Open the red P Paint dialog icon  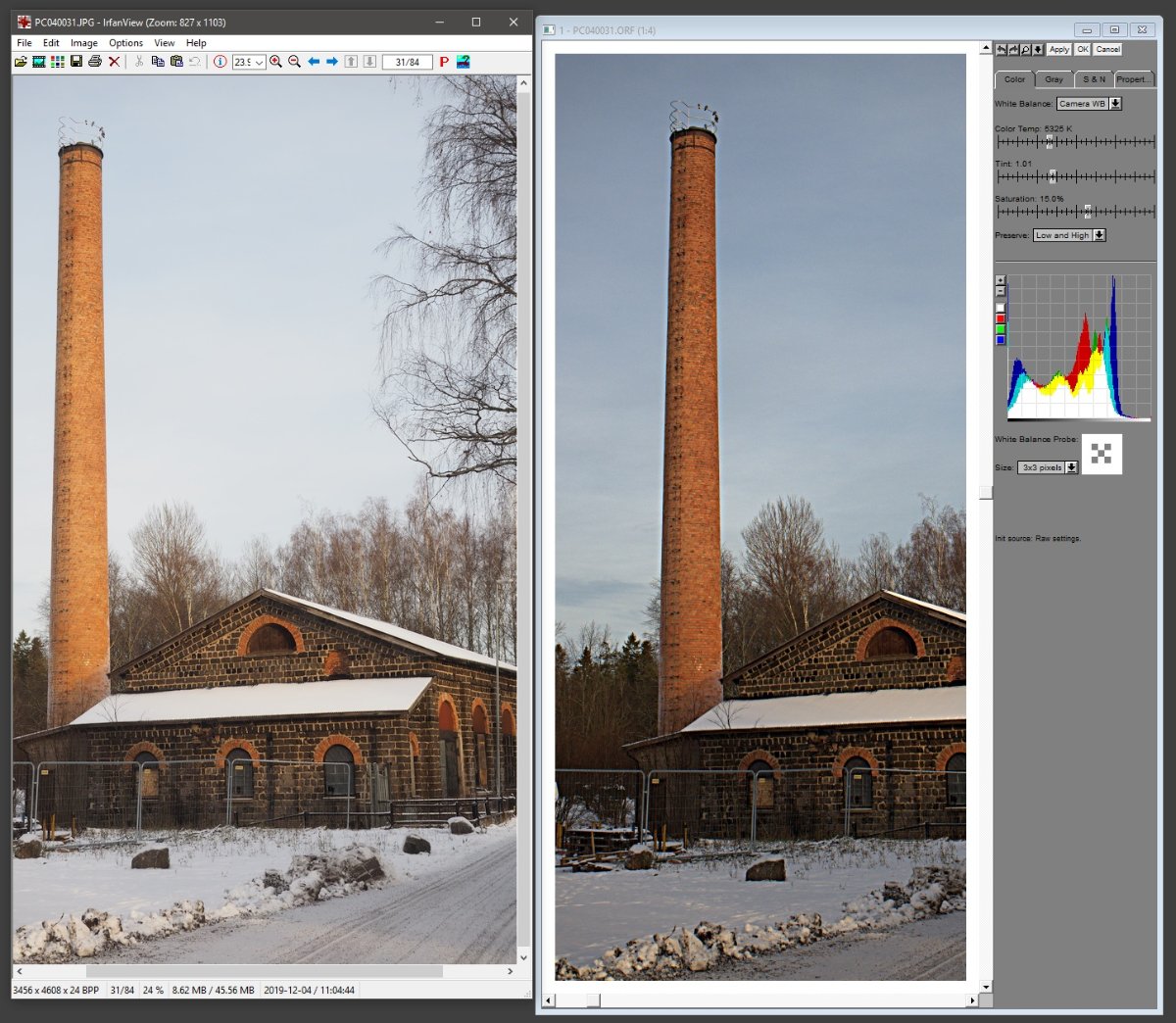click(x=444, y=62)
